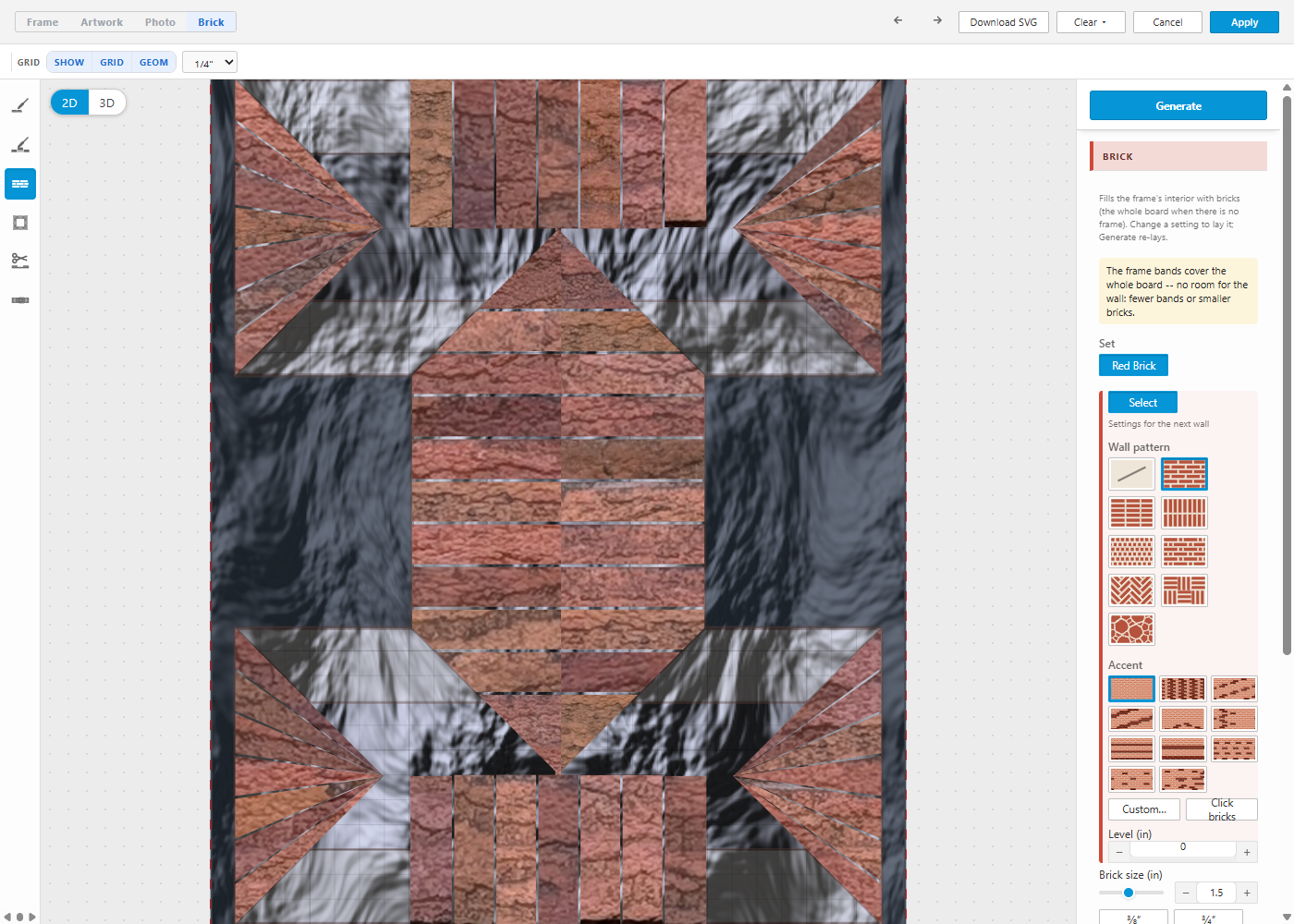Open the Photo tab
This screenshot has width=1294, height=924.
click(x=160, y=22)
